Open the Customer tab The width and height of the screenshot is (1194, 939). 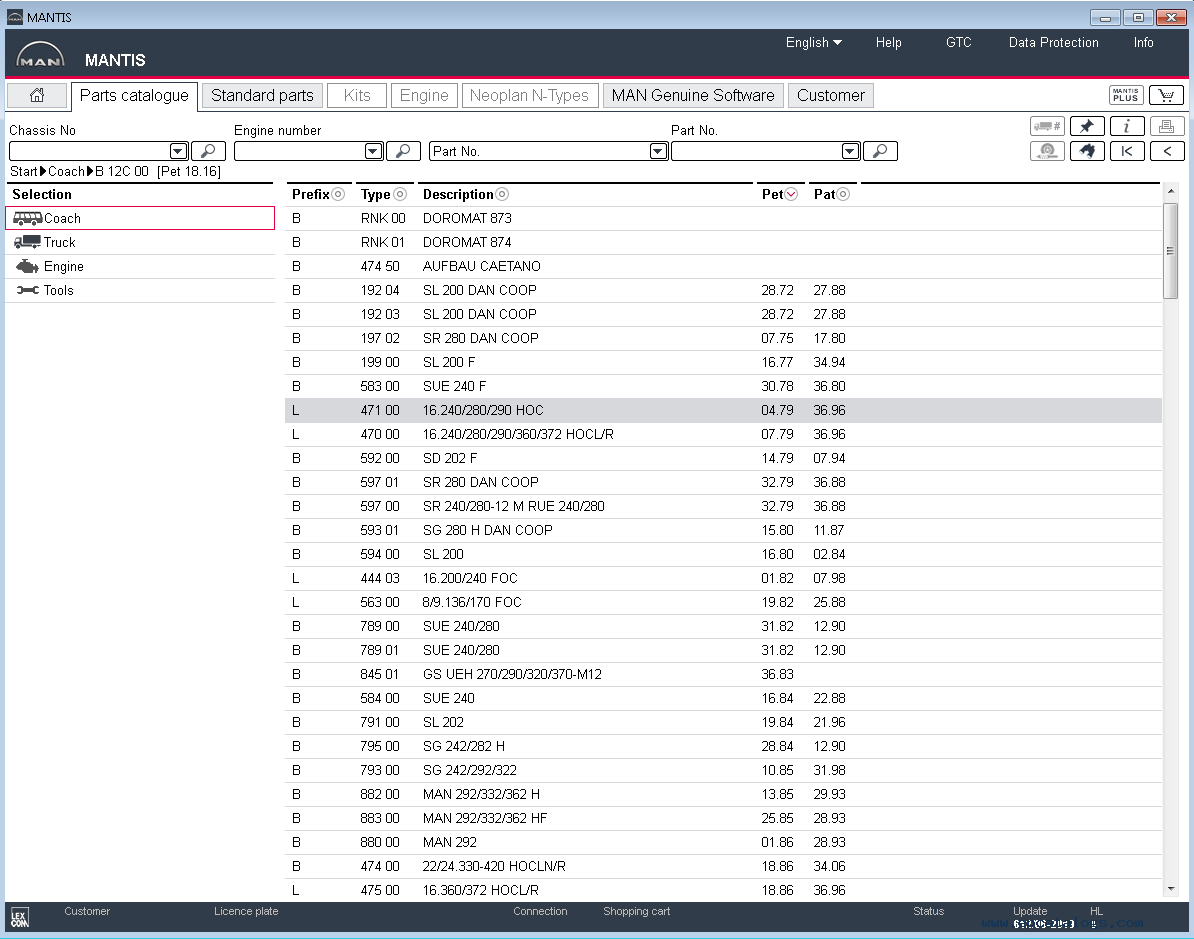click(x=831, y=95)
